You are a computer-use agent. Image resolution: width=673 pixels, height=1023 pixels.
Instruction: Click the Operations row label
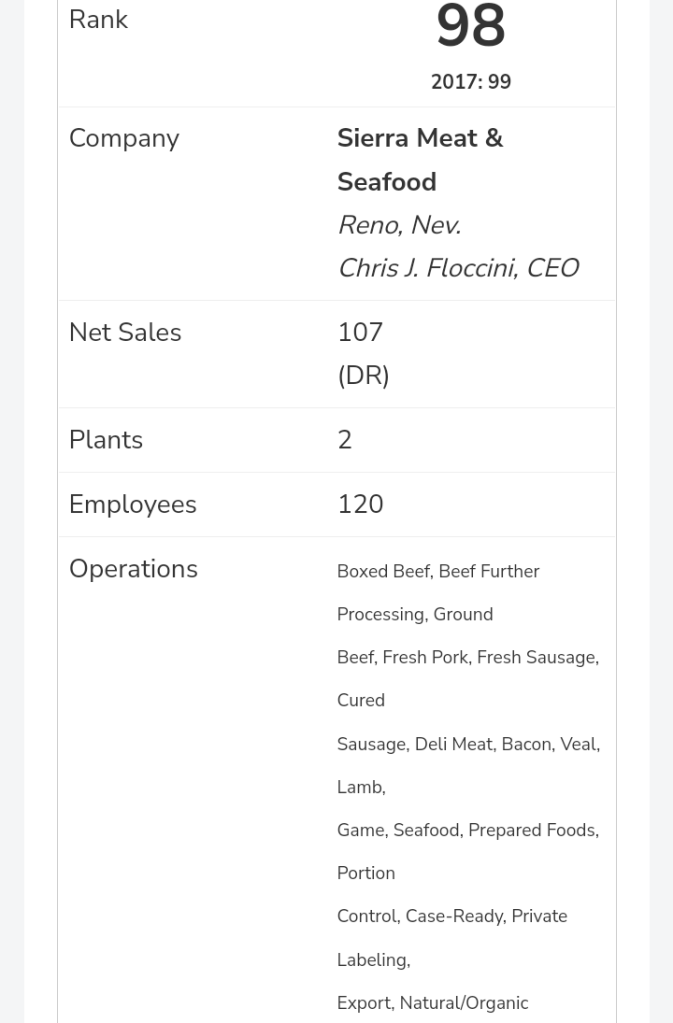click(x=133, y=569)
